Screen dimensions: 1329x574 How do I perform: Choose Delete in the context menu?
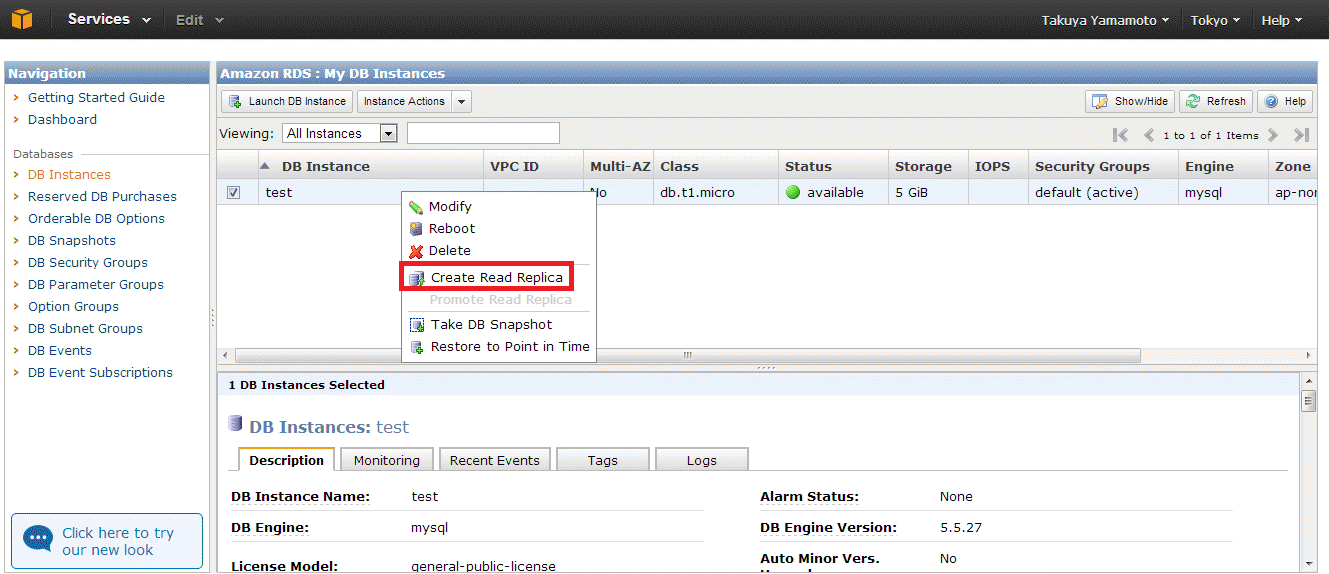(x=450, y=251)
